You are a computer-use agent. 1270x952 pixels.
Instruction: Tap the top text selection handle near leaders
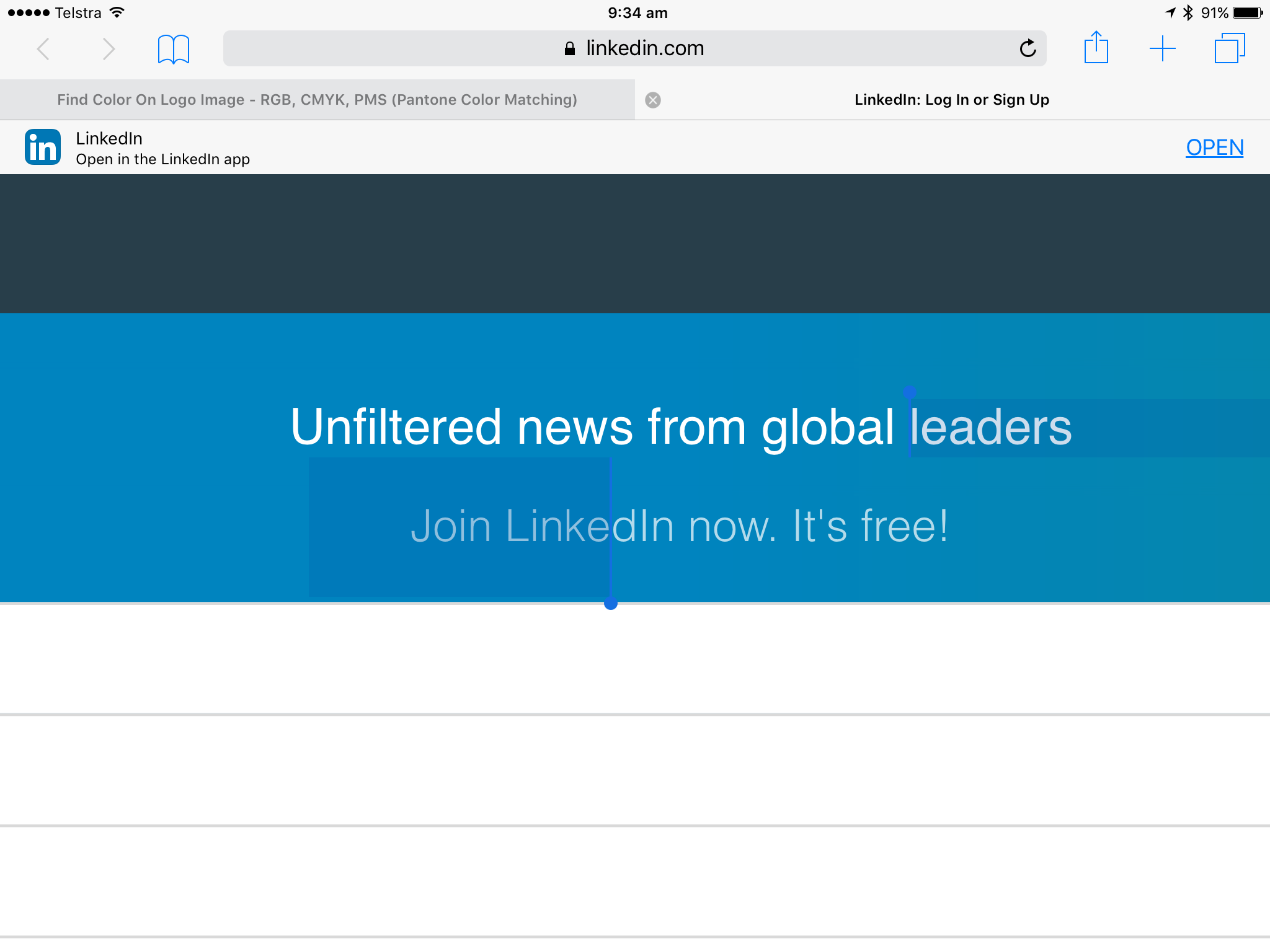(909, 392)
